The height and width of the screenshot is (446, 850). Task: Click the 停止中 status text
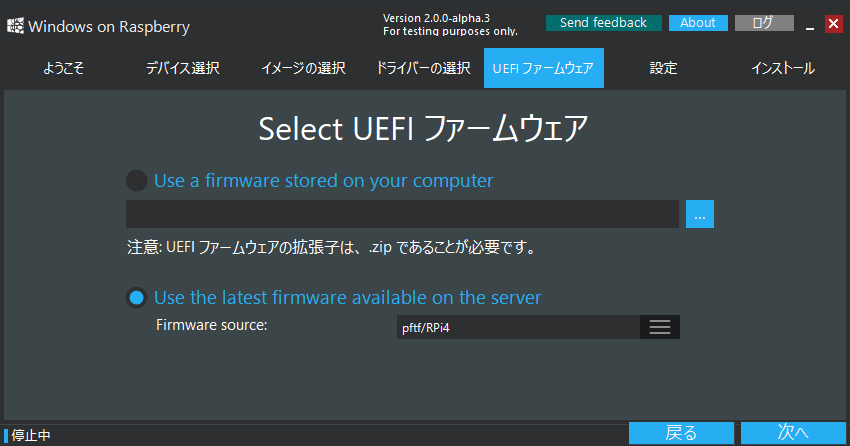click(31, 436)
